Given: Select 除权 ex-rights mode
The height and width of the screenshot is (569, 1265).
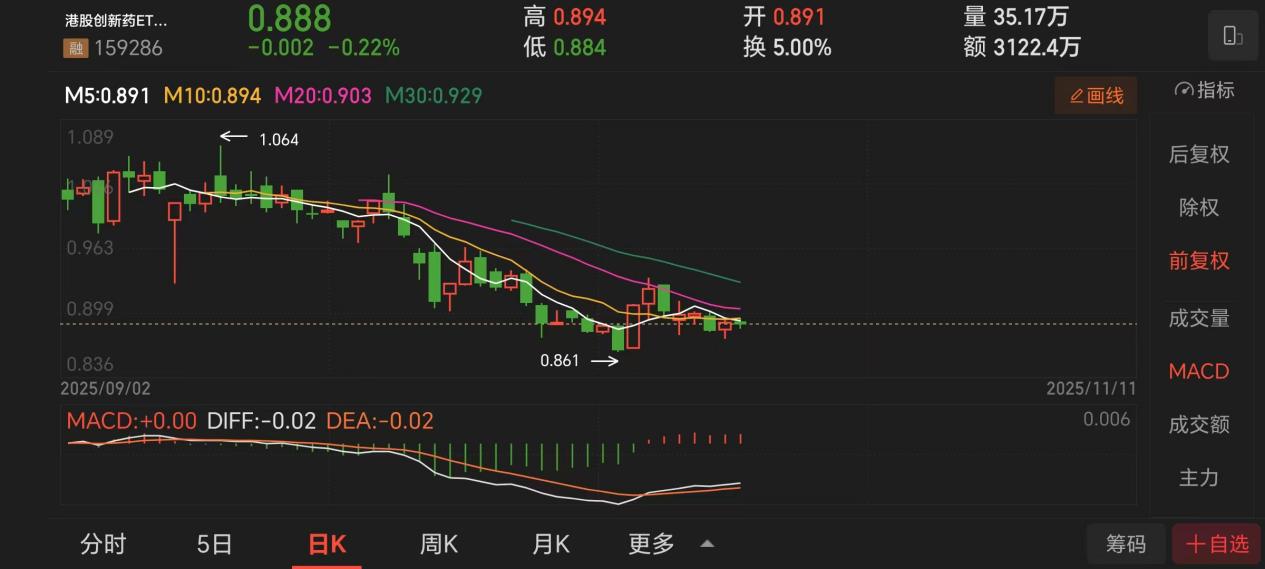Looking at the screenshot, I should [x=1199, y=208].
